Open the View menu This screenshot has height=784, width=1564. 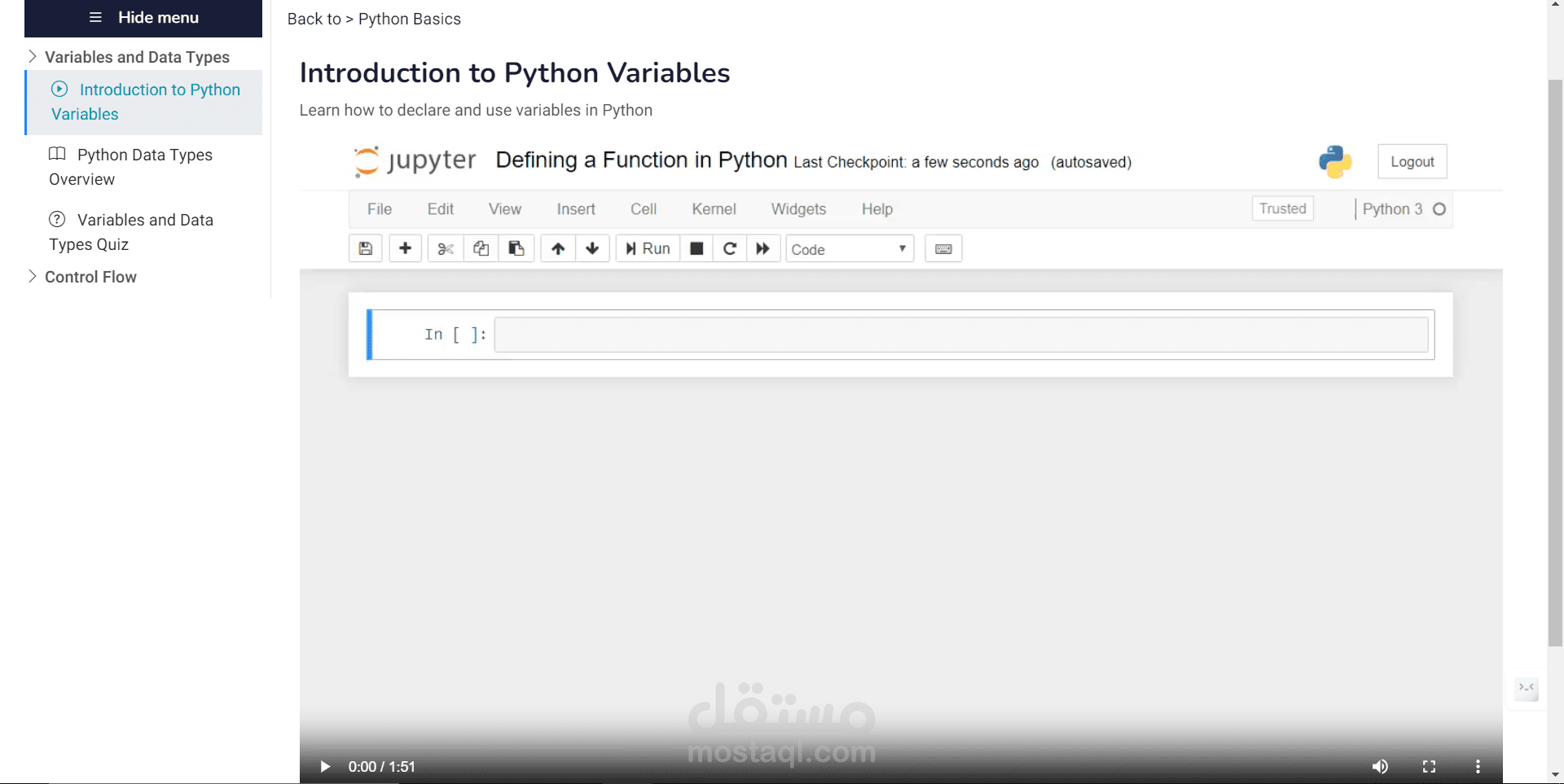point(505,209)
